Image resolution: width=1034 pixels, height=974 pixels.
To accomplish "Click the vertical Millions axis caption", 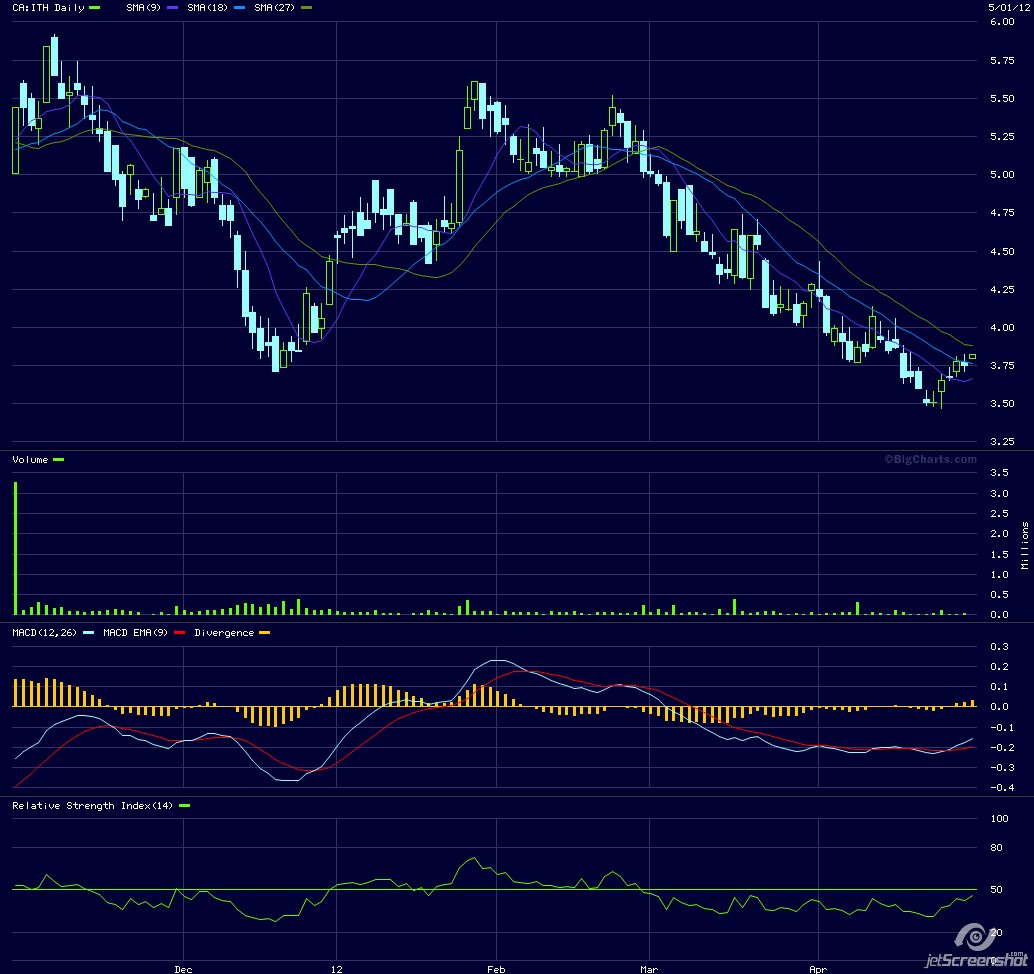I will point(1025,545).
